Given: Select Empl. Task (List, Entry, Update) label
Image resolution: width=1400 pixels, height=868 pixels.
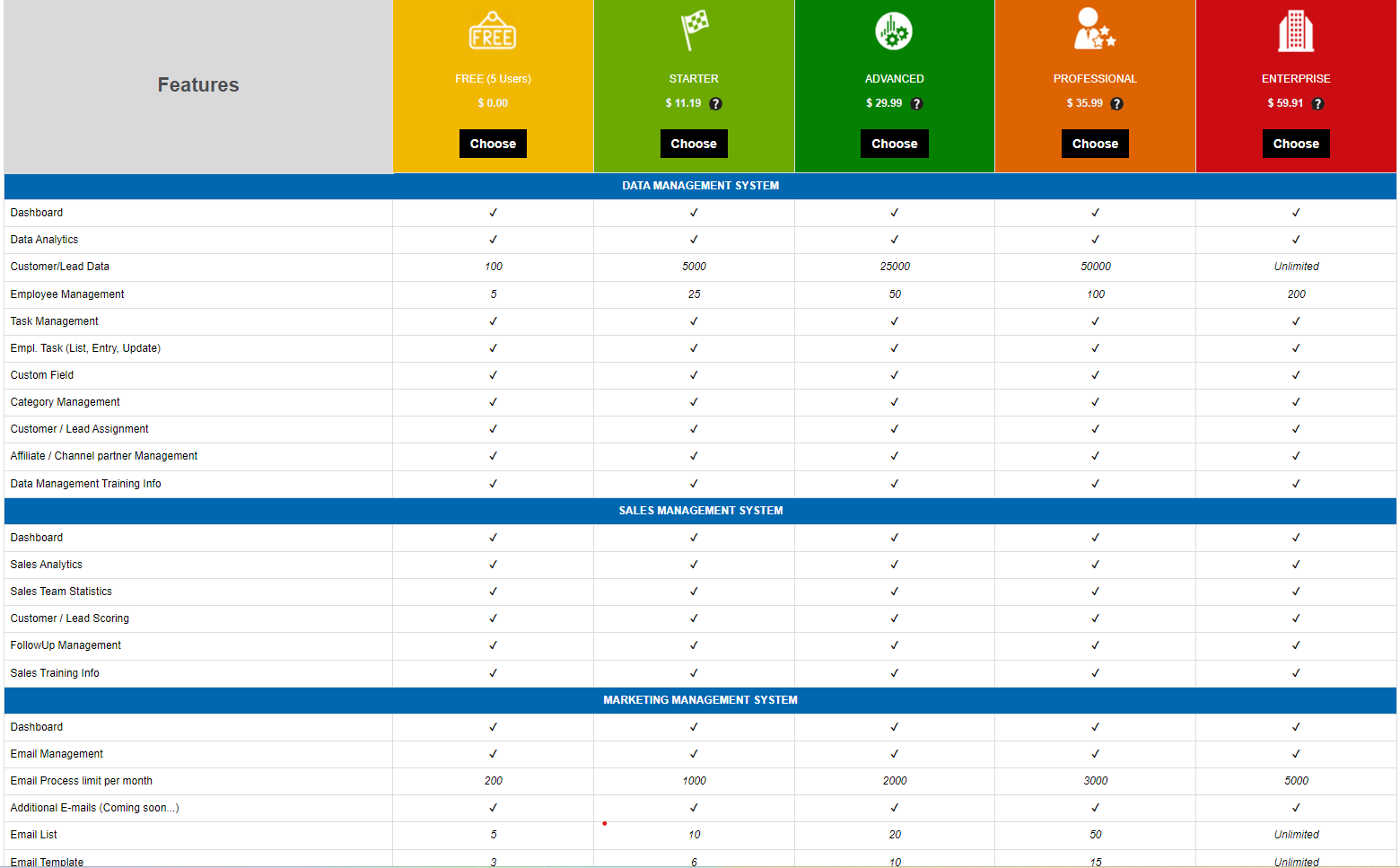Looking at the screenshot, I should coord(85,348).
